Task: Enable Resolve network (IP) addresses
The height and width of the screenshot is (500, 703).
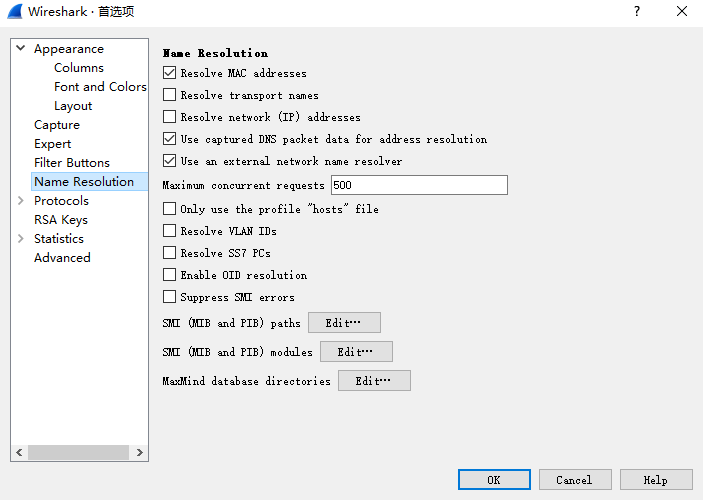Action: click(169, 117)
